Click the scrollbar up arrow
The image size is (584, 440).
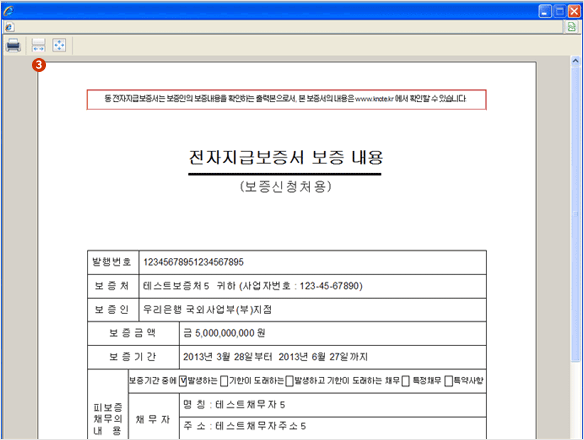(x=575, y=61)
